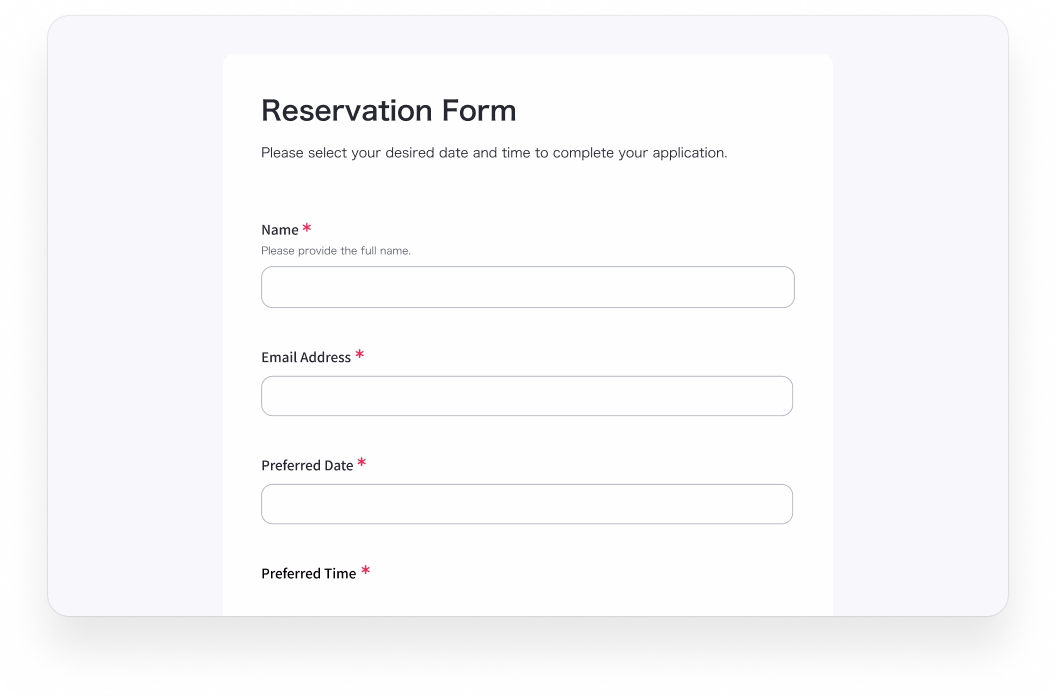Click the red asterisk after Preferred Date
Viewport: 1056px width, 696px height.
pos(362,463)
